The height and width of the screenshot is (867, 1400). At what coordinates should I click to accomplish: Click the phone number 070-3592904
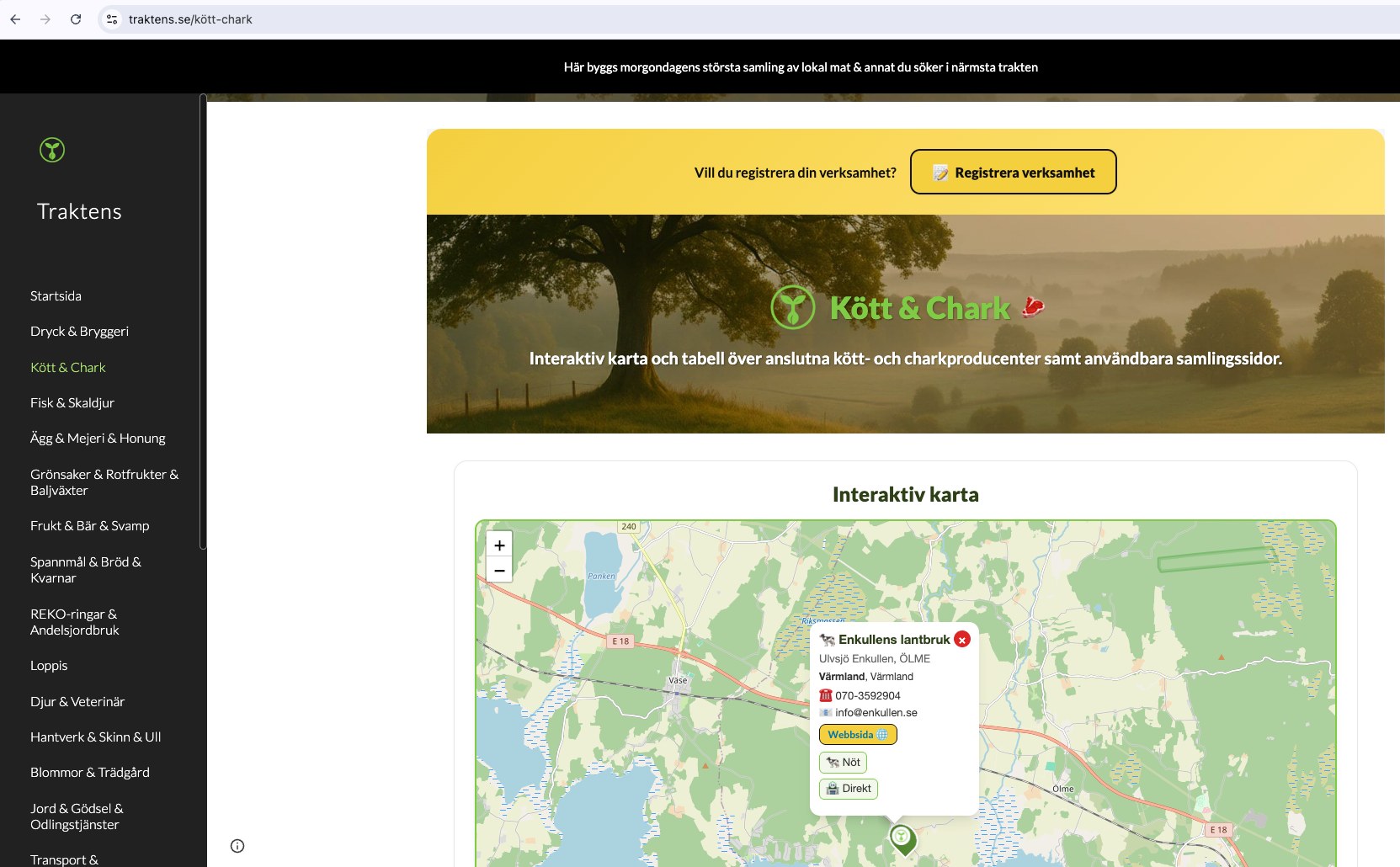coord(867,696)
